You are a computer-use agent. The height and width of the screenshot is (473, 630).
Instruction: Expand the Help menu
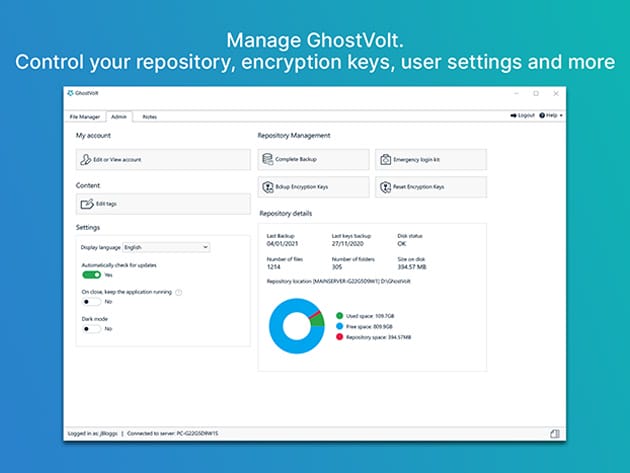pyautogui.click(x=552, y=116)
